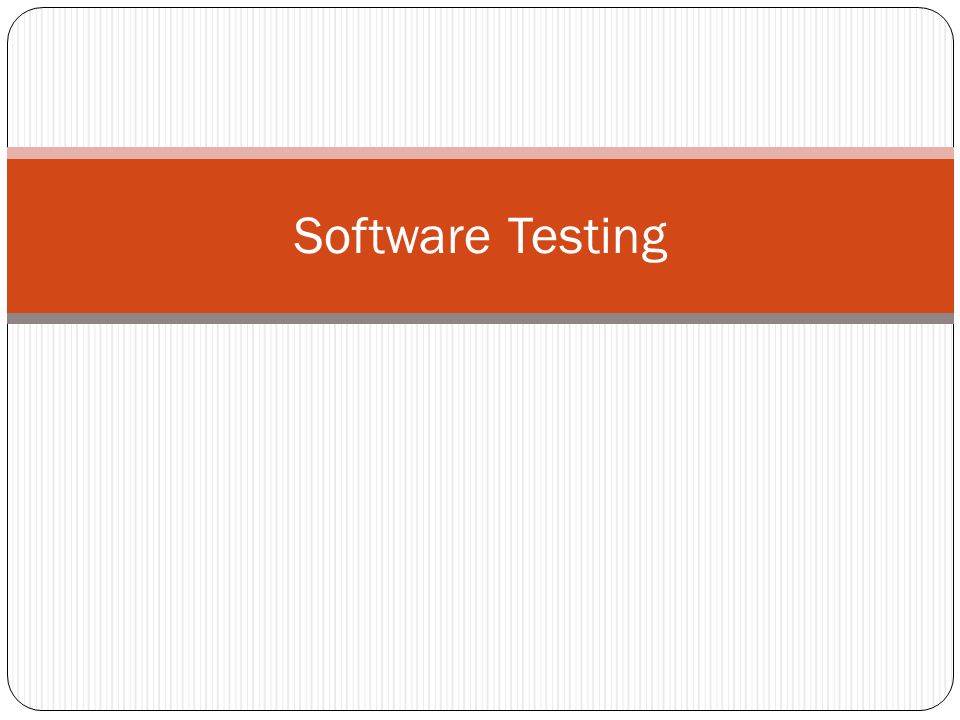Click the capital letter S in Software
This screenshot has height=720, width=960.
tap(308, 236)
